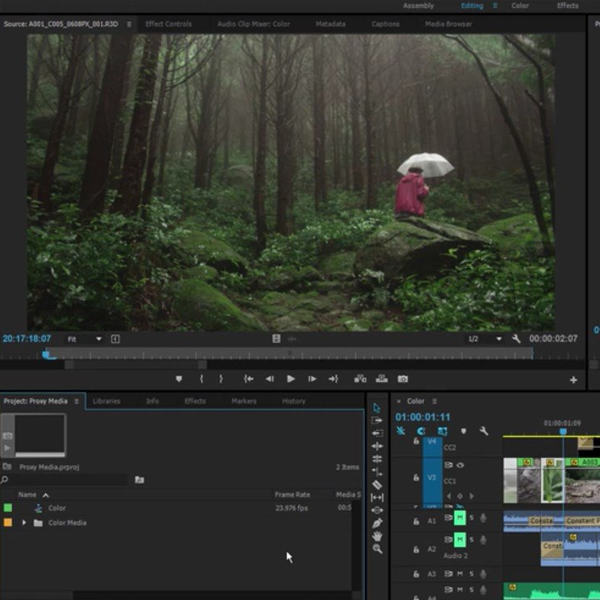
Task: Open the Fit zoom level dropdown
Action: pyautogui.click(x=84, y=339)
